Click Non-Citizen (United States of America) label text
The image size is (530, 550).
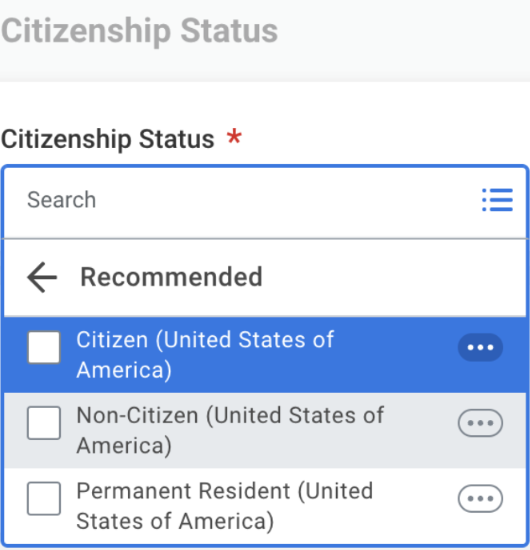[x=230, y=430]
